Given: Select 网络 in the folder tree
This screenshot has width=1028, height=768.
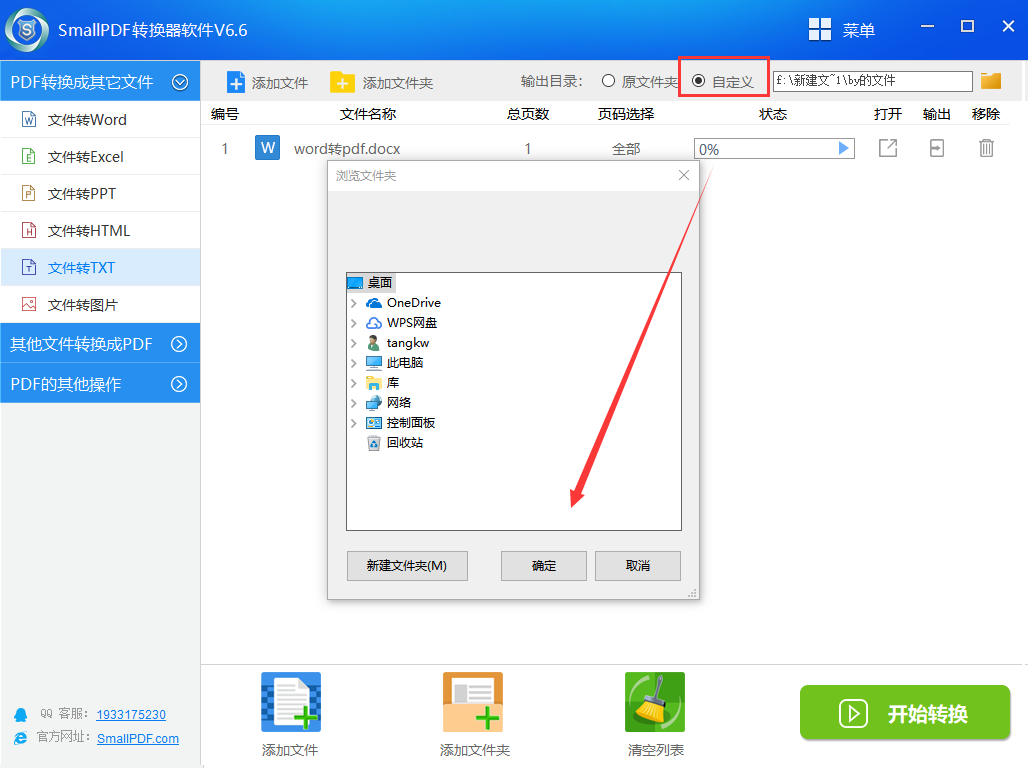Looking at the screenshot, I should pos(399,403).
